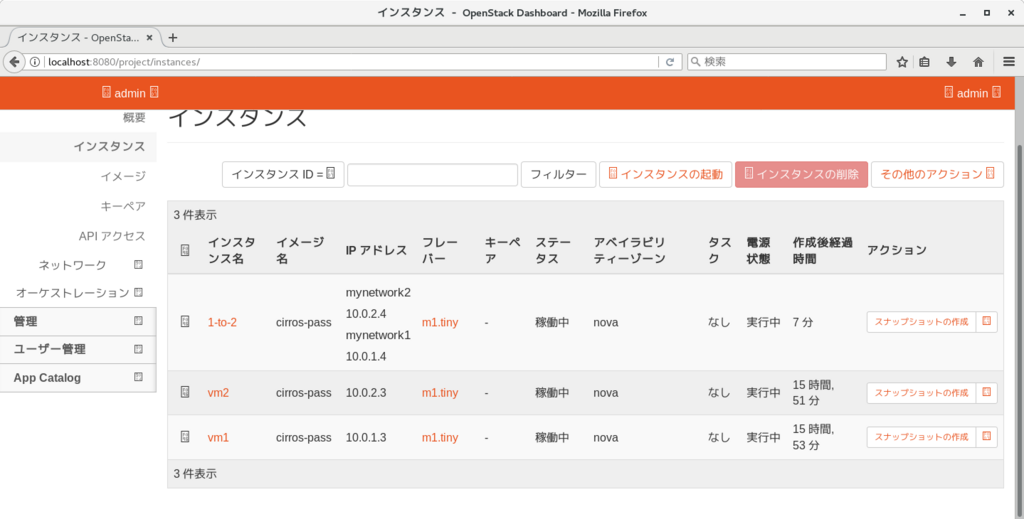
Task: Reload the page with the refresh icon
Action: tap(669, 62)
